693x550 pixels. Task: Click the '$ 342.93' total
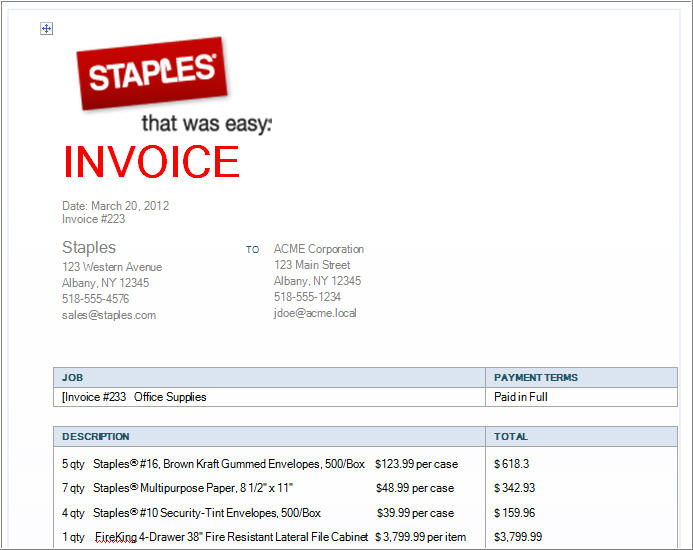[514, 488]
